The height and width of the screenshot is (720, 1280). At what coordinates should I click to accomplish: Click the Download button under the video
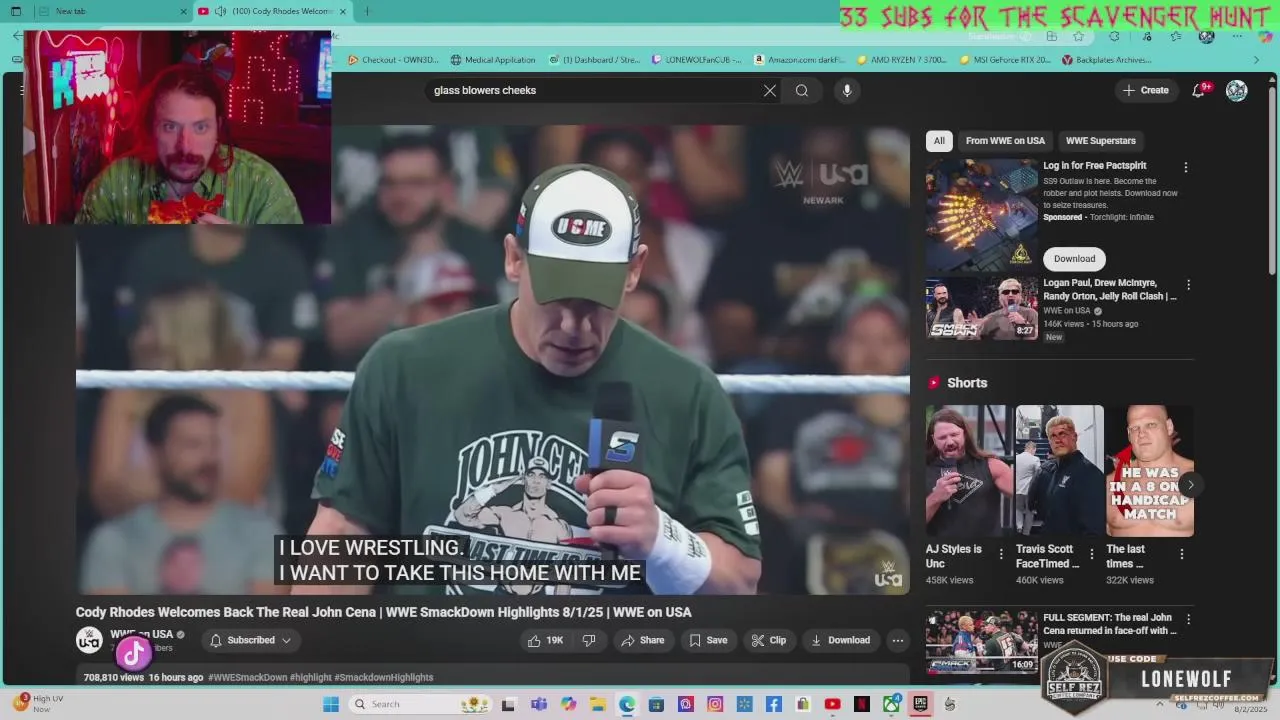(x=840, y=640)
